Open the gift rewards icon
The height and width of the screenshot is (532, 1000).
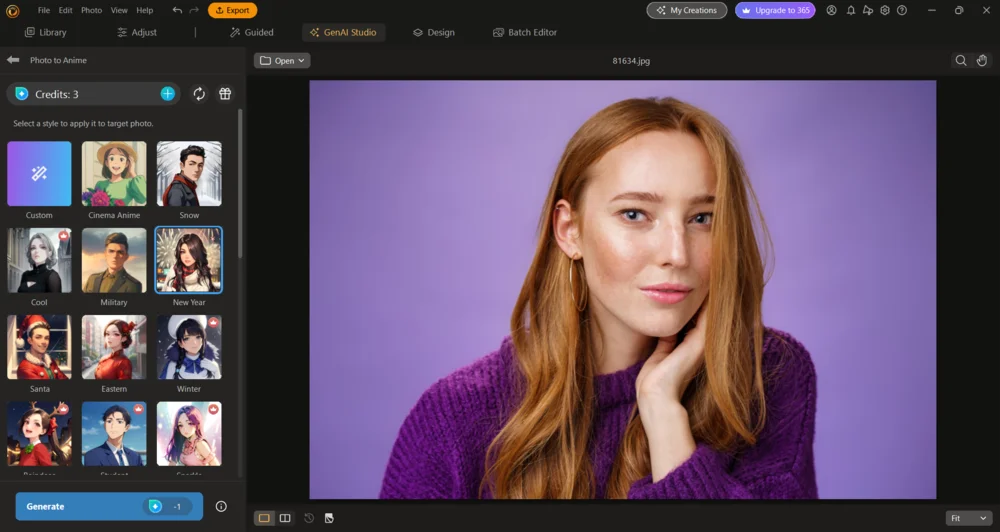[x=225, y=94]
